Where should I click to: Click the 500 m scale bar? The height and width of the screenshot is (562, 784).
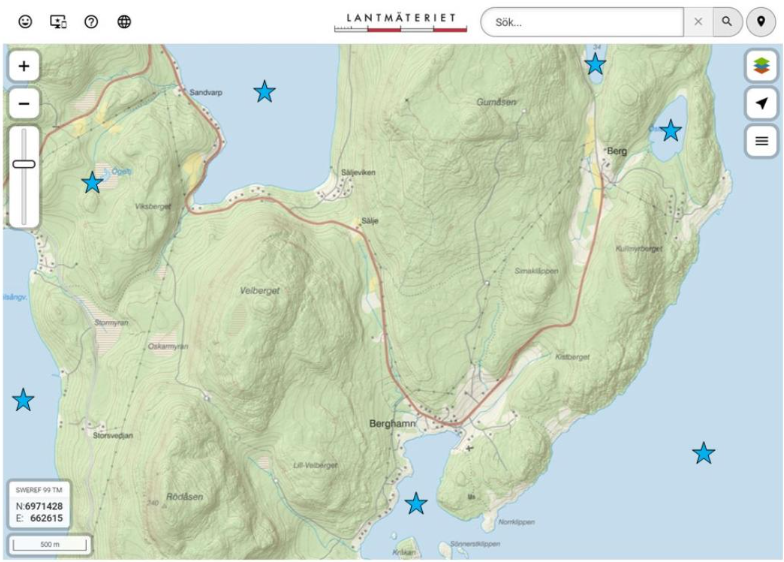[x=50, y=545]
